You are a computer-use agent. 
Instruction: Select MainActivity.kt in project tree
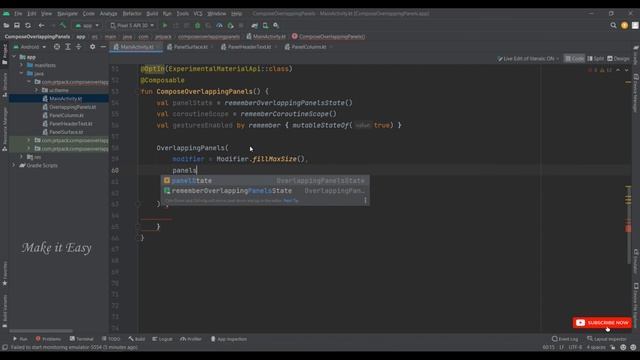pyautogui.click(x=65, y=99)
